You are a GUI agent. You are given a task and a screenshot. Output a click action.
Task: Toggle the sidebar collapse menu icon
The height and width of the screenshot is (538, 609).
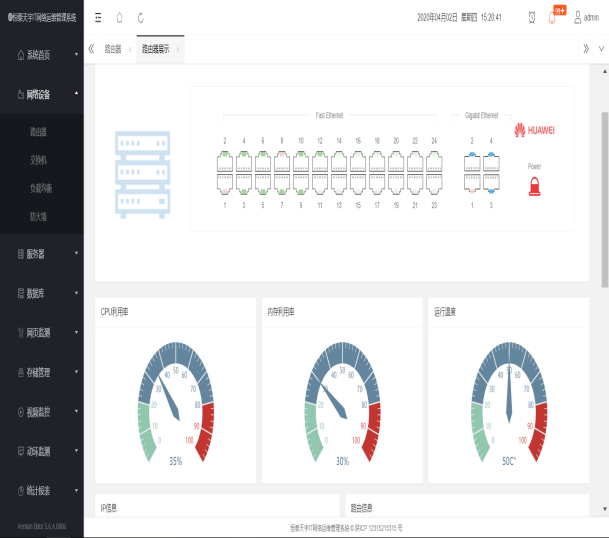tap(98, 17)
